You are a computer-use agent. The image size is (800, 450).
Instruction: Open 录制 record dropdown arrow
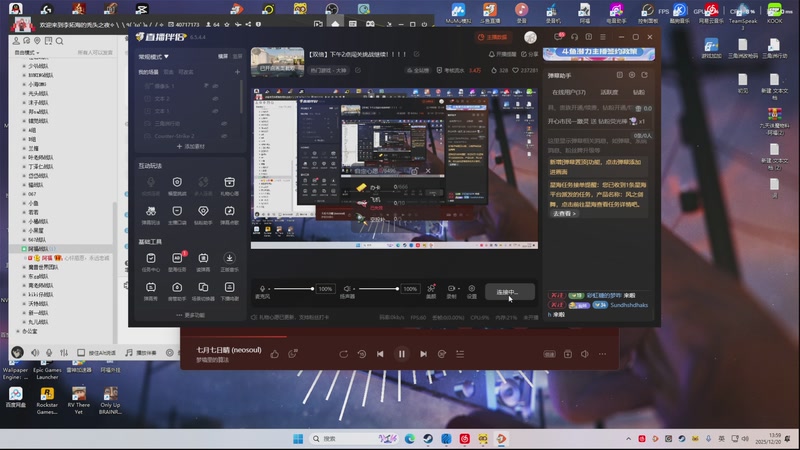pos(458,289)
